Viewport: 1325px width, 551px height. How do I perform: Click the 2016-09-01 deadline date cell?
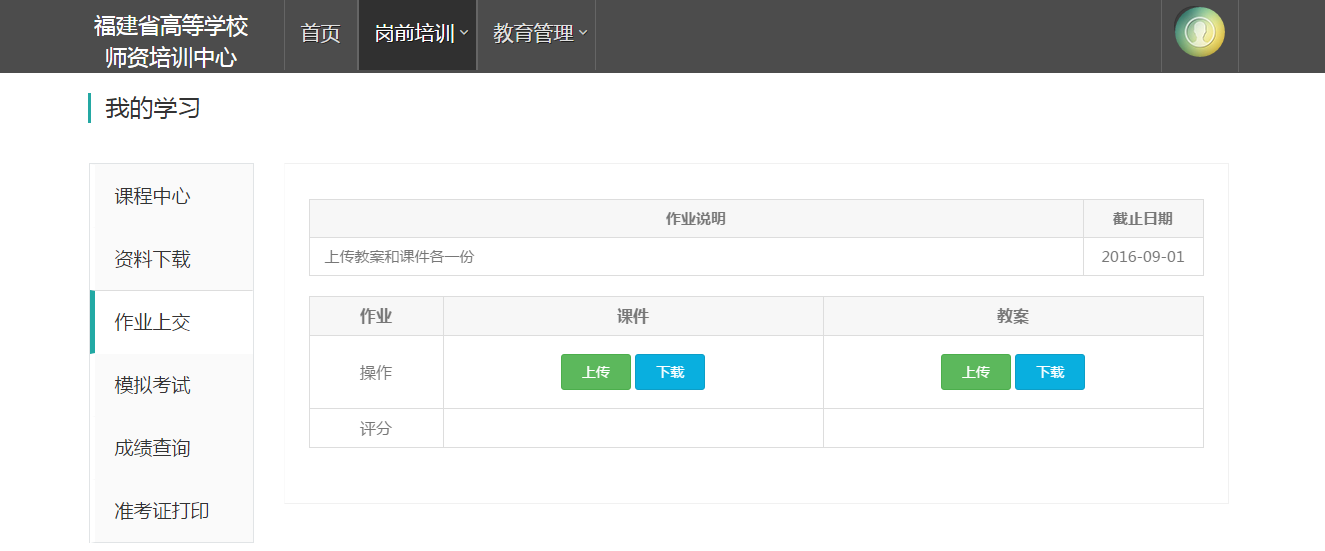point(1142,257)
